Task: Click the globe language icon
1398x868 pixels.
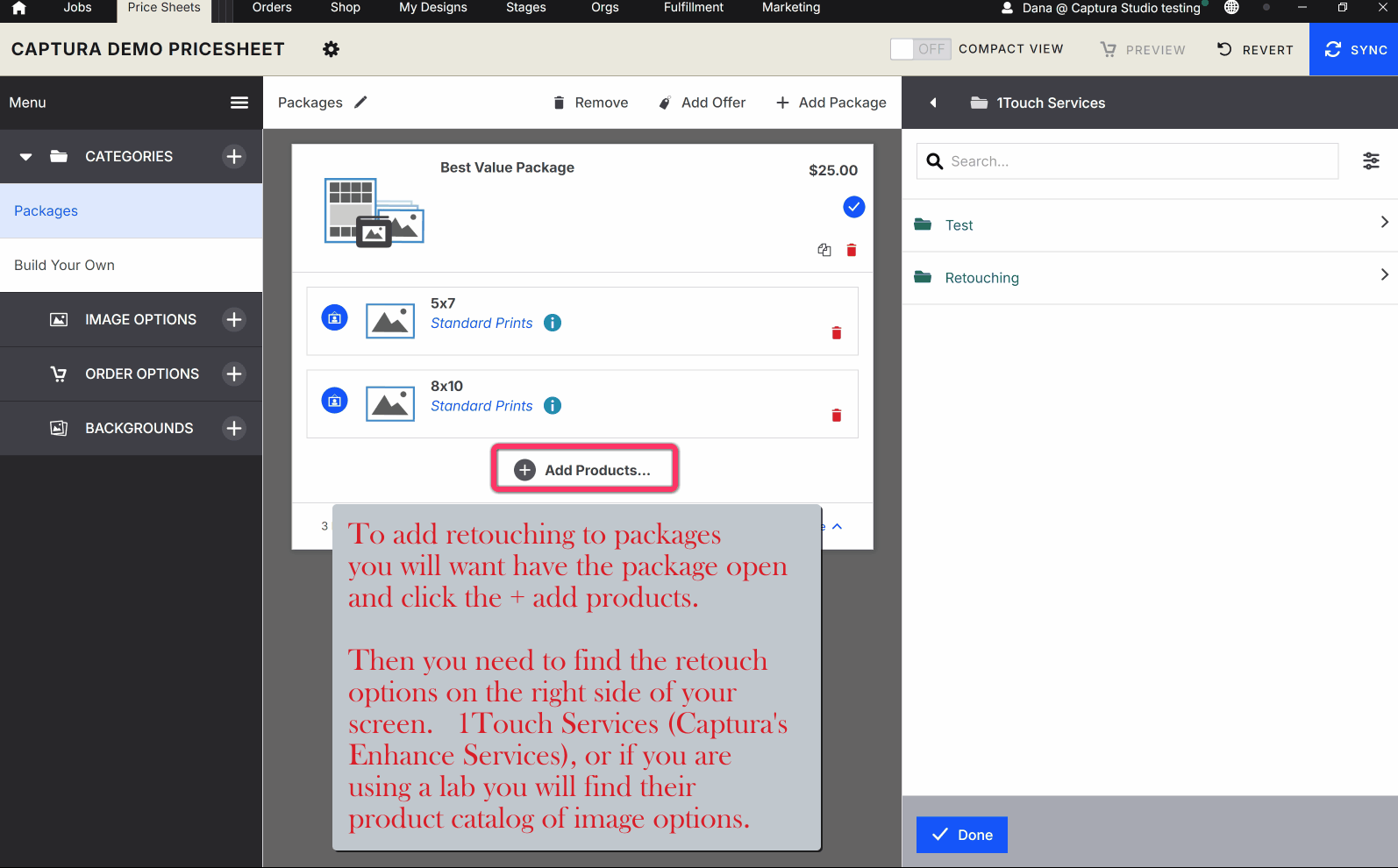Action: click(1231, 8)
